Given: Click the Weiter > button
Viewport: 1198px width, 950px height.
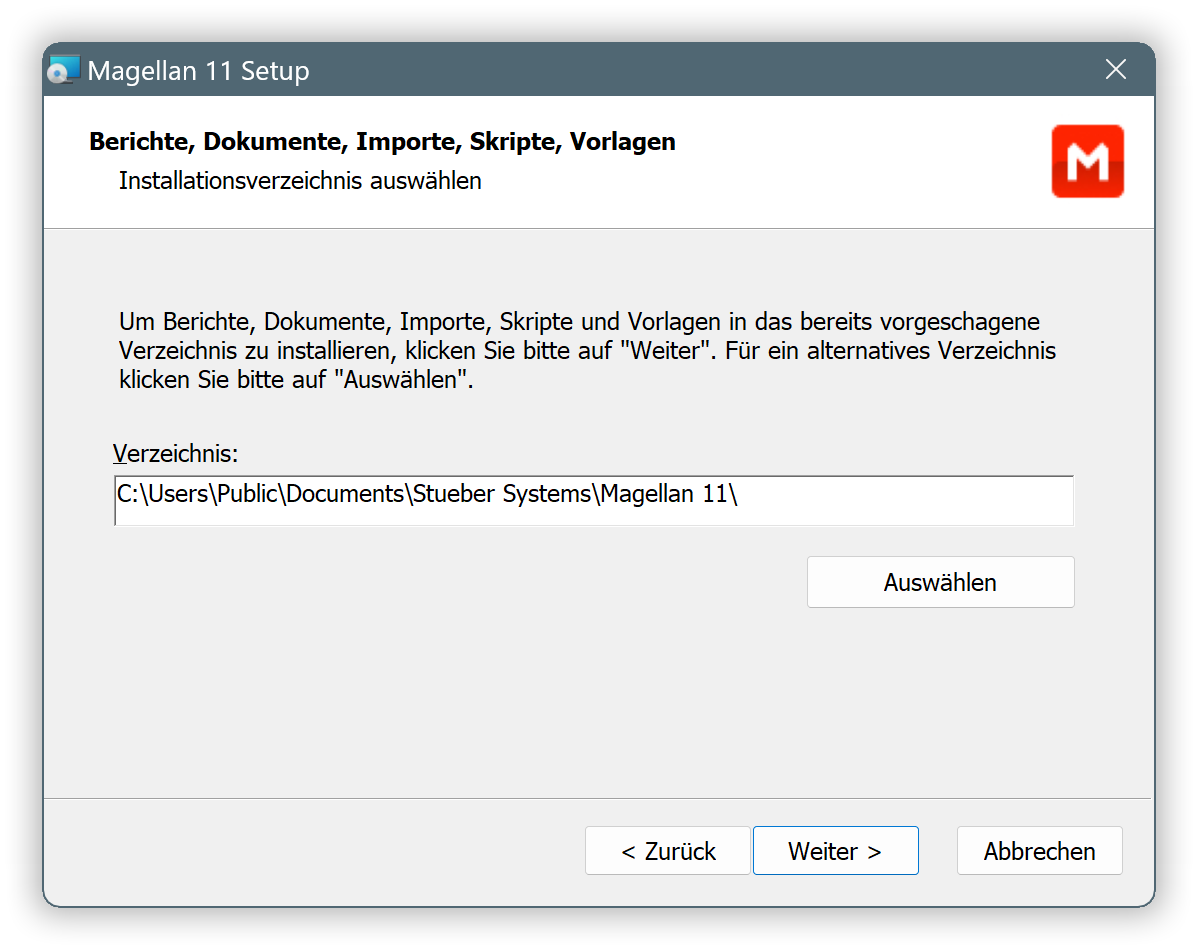Looking at the screenshot, I should click(835, 850).
